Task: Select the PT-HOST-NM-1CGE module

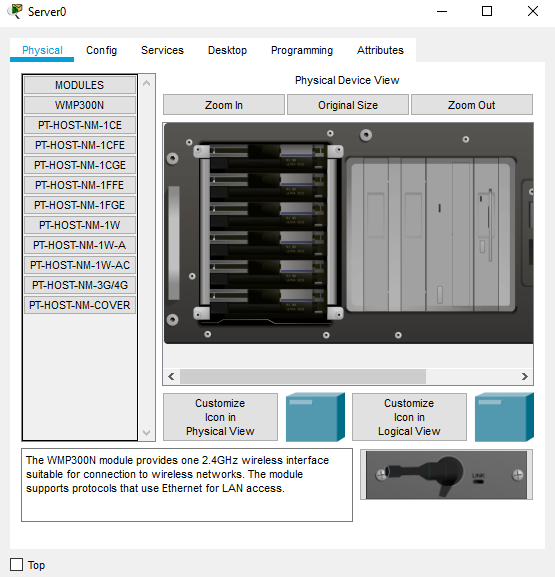Action: point(80,165)
